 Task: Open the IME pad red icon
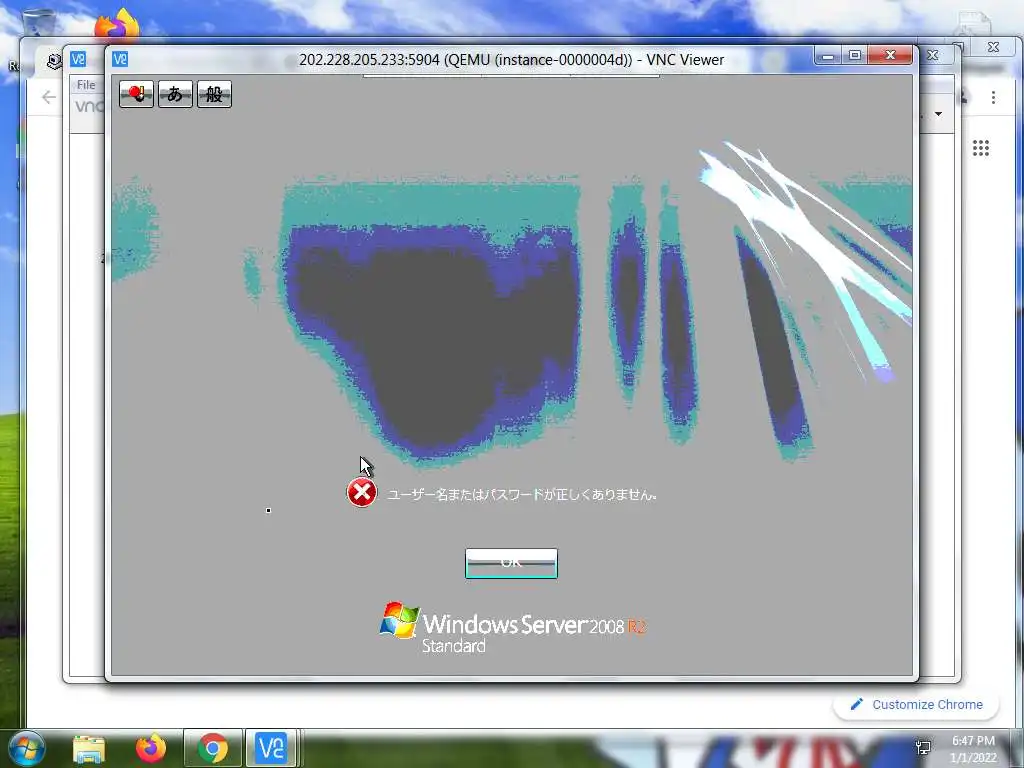click(136, 94)
